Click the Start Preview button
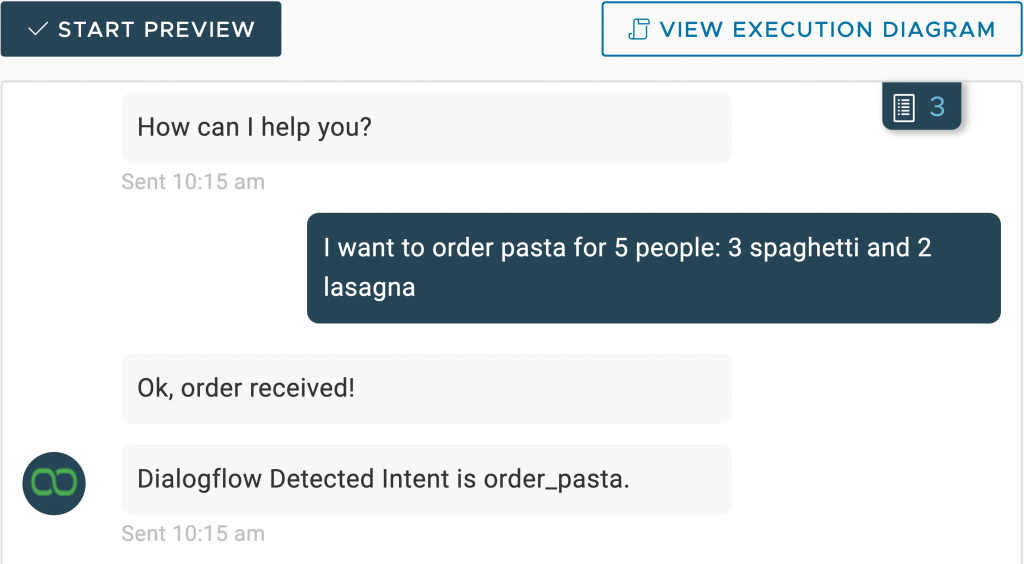Image resolution: width=1024 pixels, height=564 pixels. click(x=141, y=29)
